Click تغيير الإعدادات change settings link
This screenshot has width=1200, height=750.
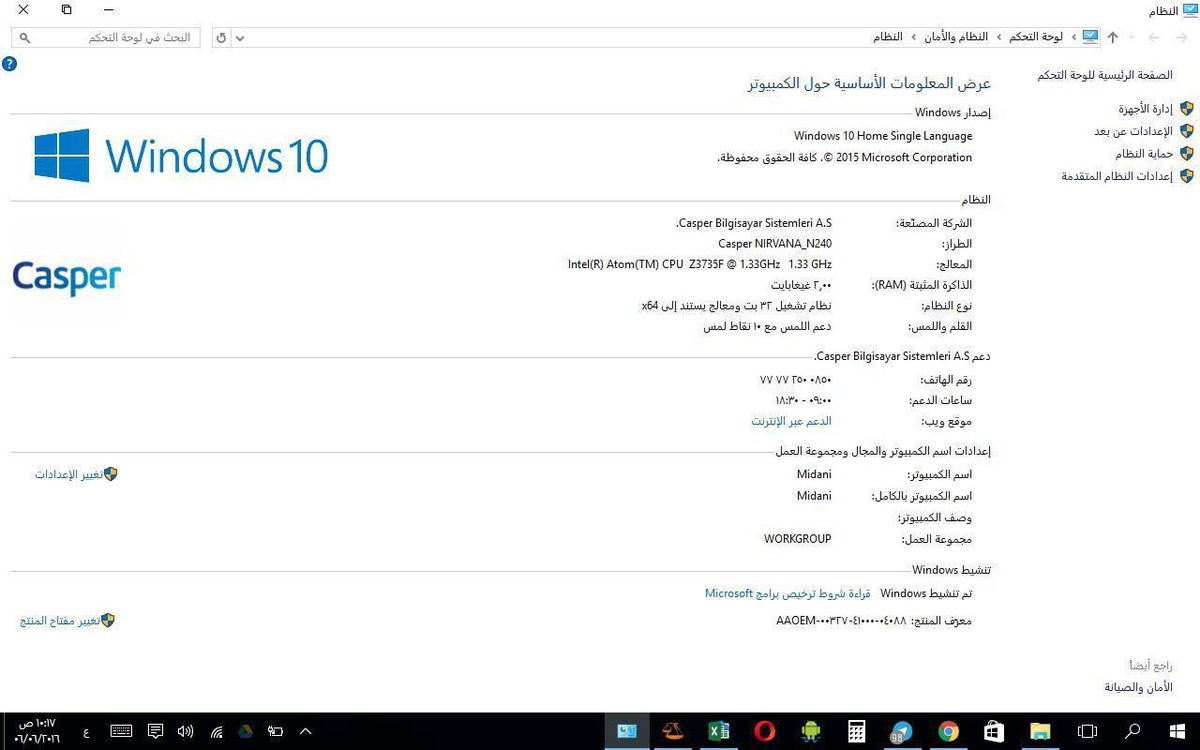(69, 474)
